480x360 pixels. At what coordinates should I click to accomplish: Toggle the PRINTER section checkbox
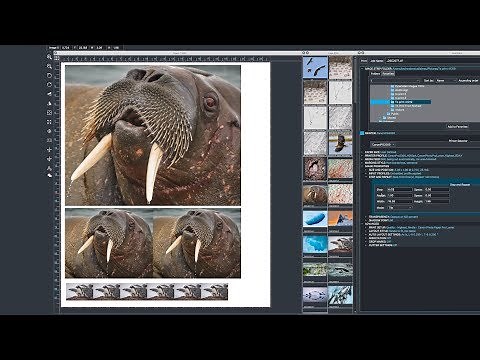362,133
